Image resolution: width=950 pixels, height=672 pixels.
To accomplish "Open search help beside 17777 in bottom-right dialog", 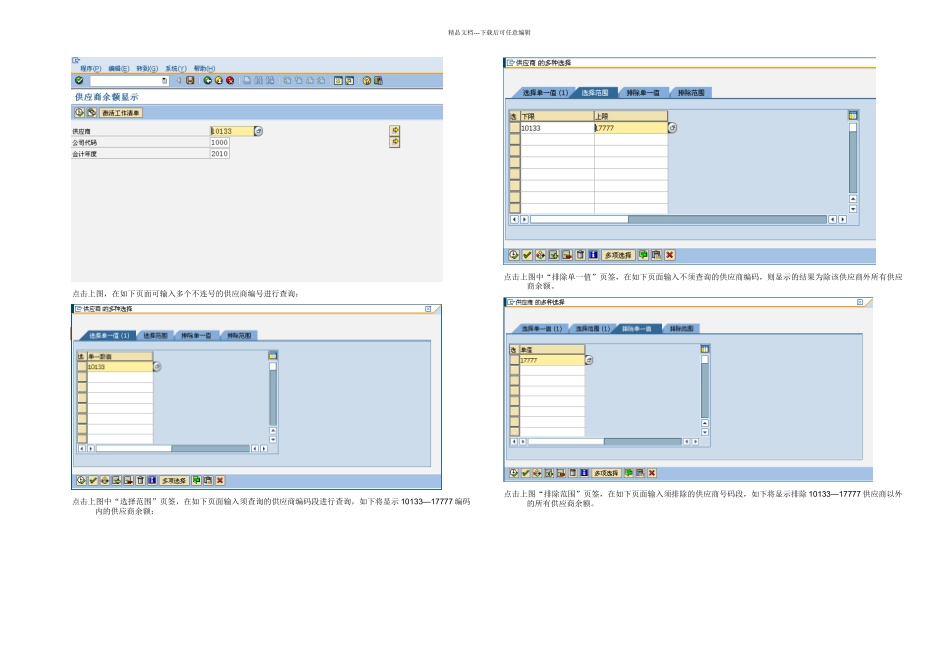I will tap(588, 360).
